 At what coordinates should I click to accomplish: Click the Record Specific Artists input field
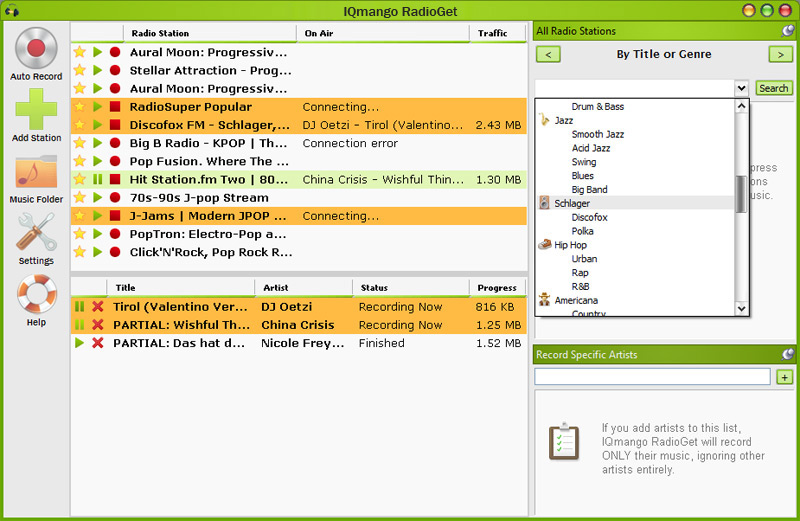coord(652,377)
